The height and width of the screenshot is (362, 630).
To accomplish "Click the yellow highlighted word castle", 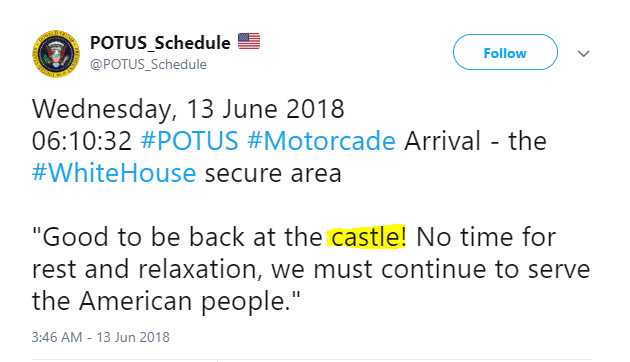I will click(367, 237).
